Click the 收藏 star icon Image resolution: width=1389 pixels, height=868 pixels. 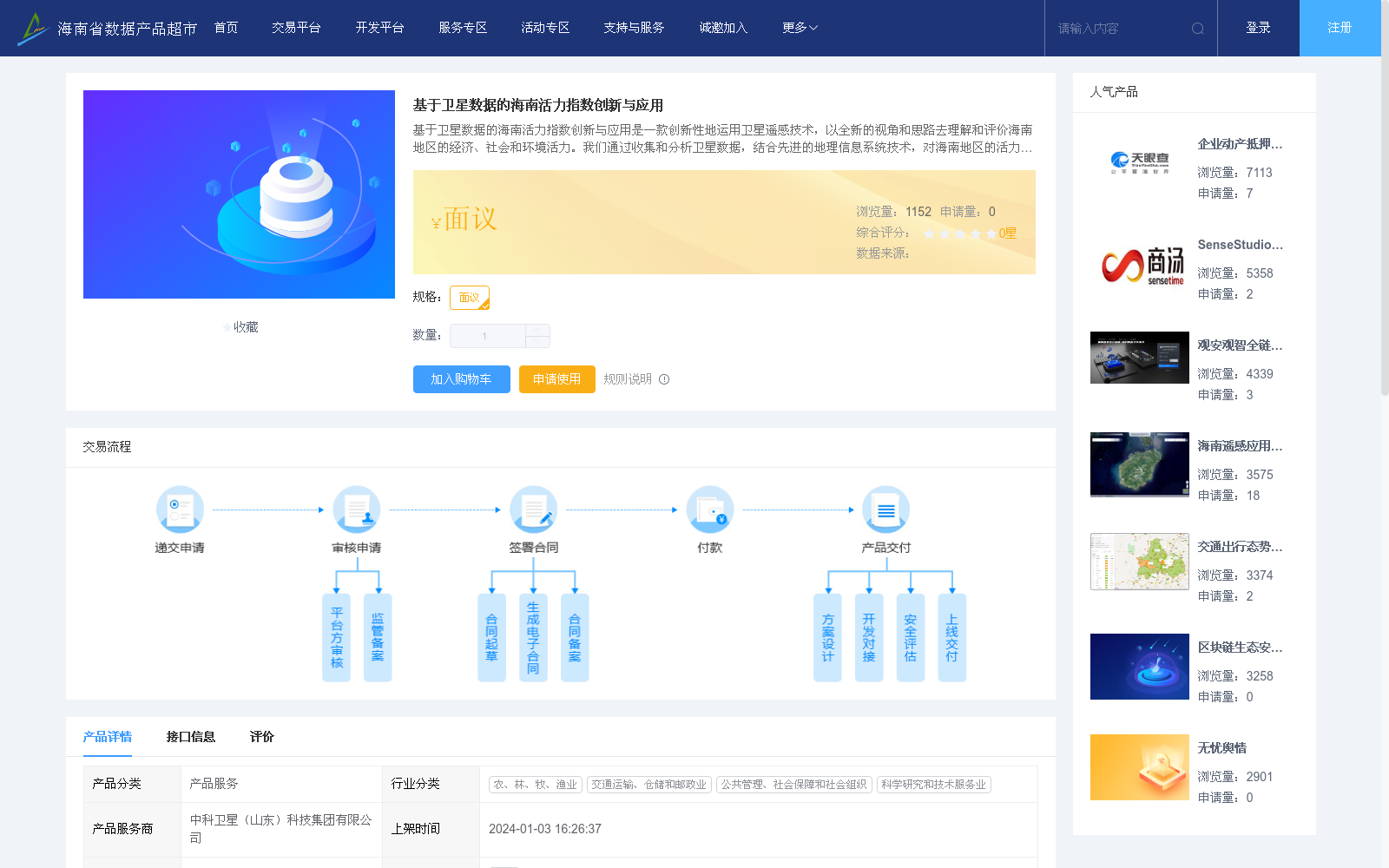(227, 327)
